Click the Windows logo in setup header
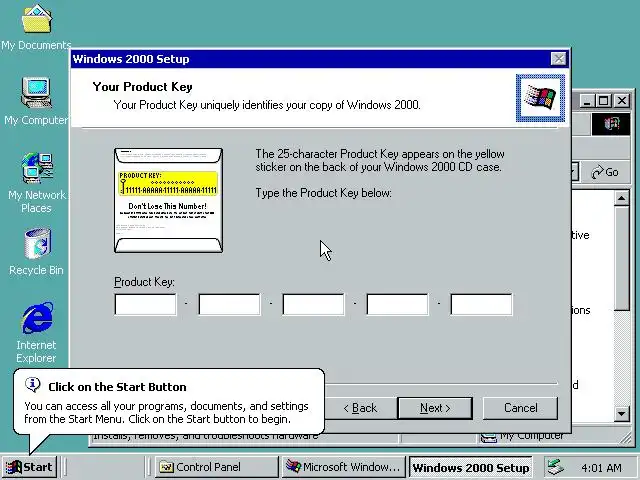The height and width of the screenshot is (480, 640). coord(540,98)
